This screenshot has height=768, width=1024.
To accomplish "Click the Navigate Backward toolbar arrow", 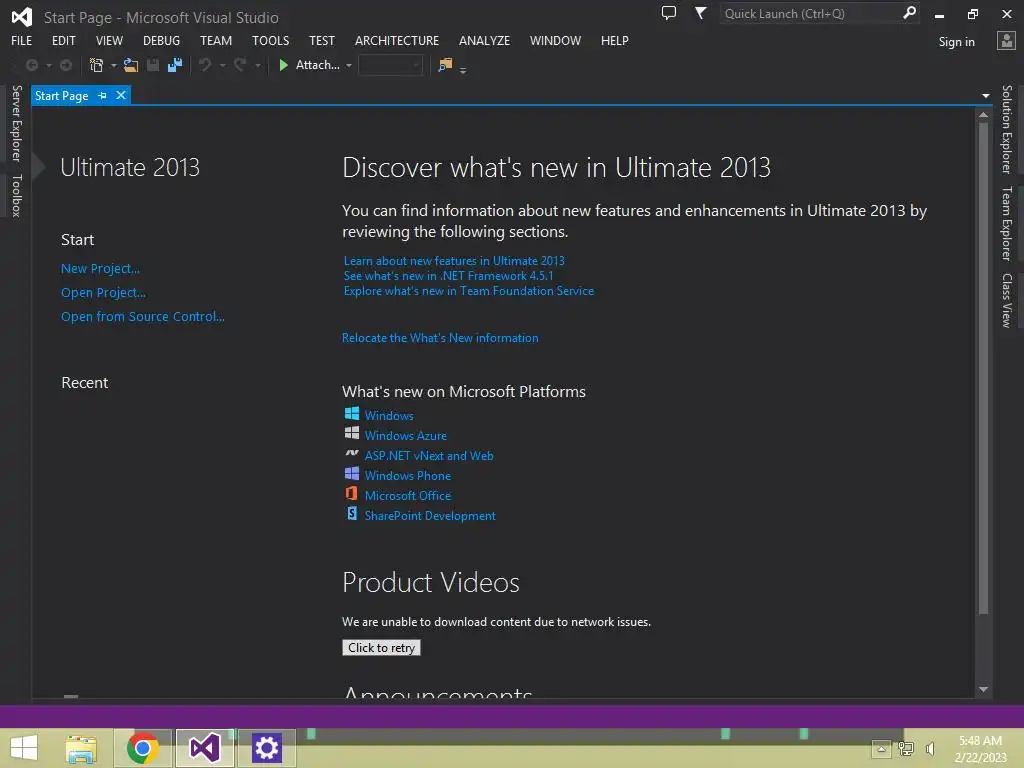I will pos(31,65).
